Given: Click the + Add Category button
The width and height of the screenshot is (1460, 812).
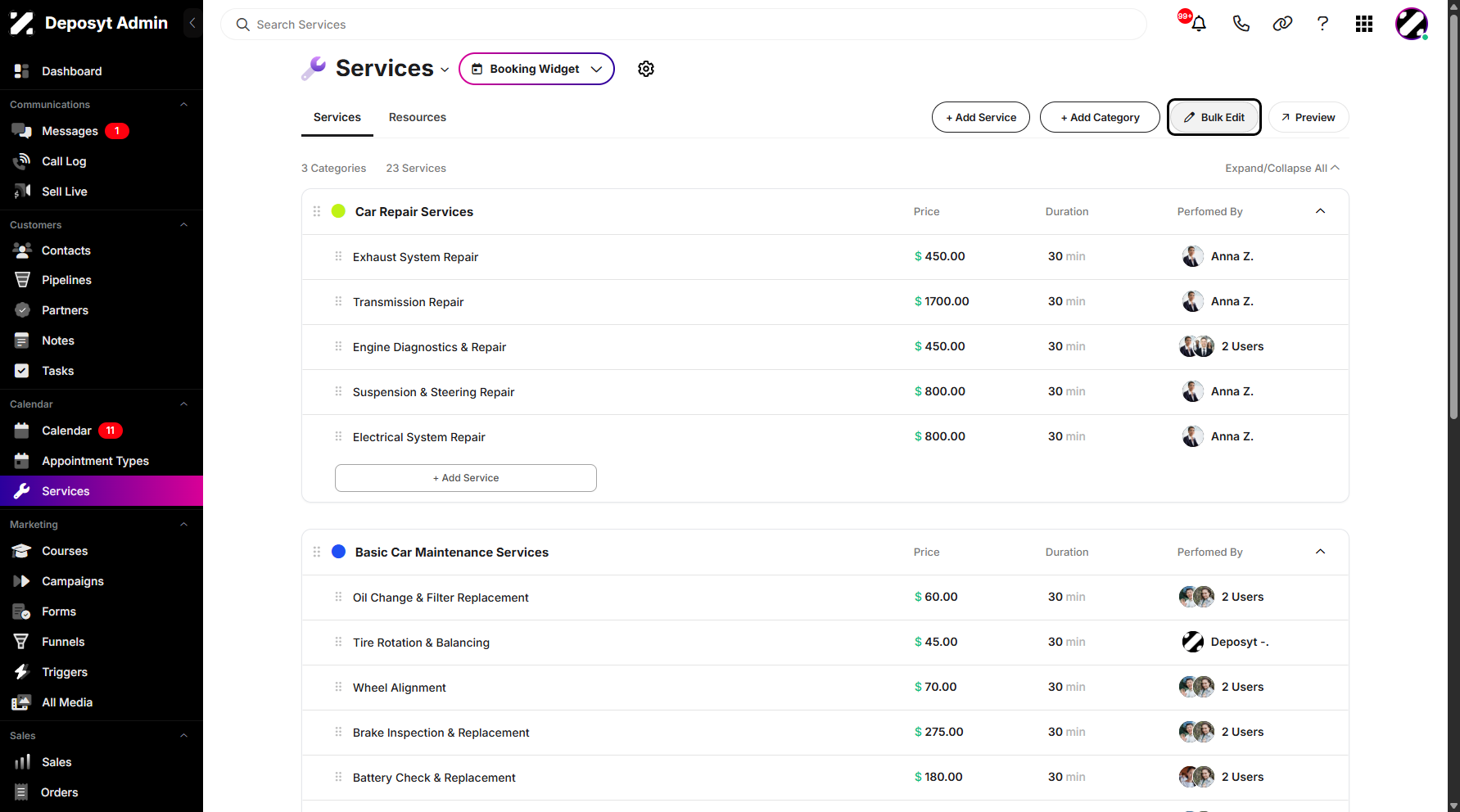Looking at the screenshot, I should [1100, 117].
